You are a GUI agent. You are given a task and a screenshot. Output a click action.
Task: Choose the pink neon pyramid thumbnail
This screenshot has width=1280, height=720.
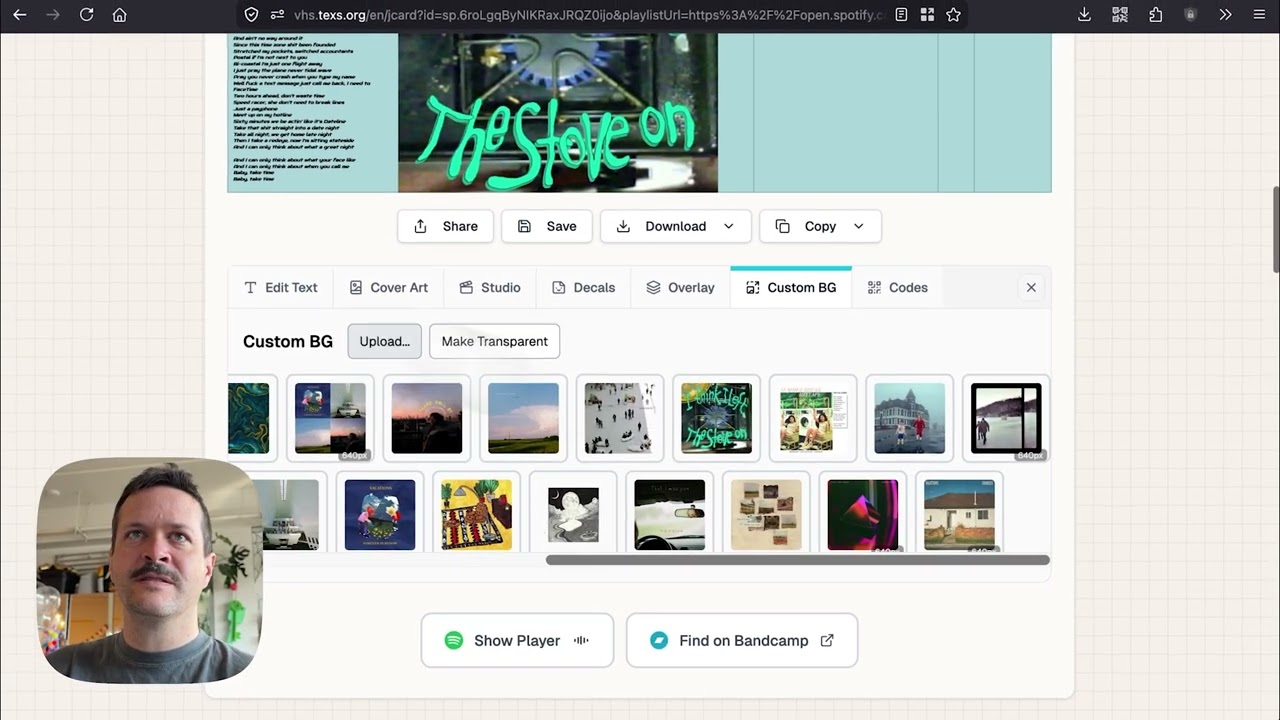(x=862, y=514)
